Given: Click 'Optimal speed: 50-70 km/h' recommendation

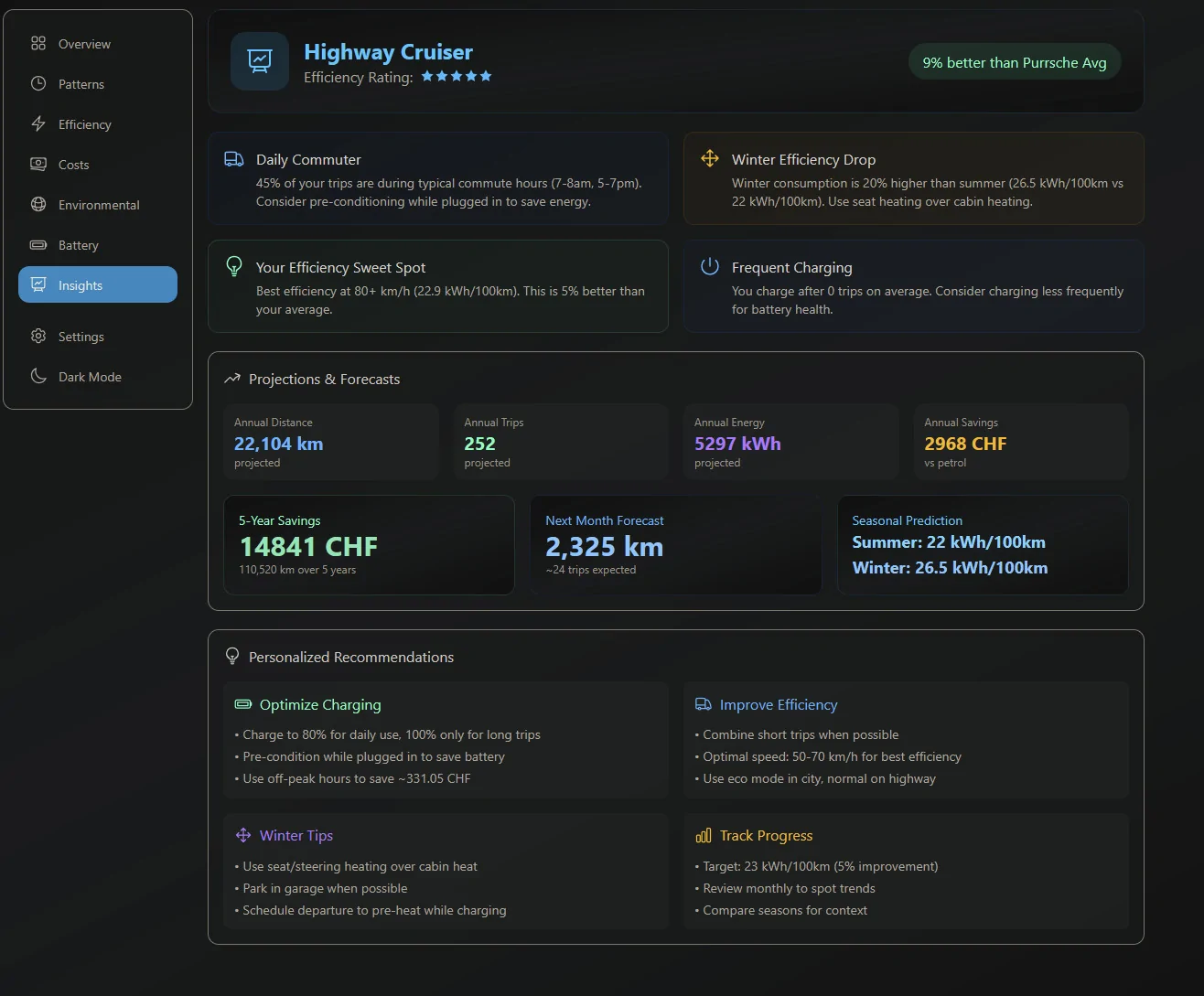Looking at the screenshot, I should click(828, 756).
